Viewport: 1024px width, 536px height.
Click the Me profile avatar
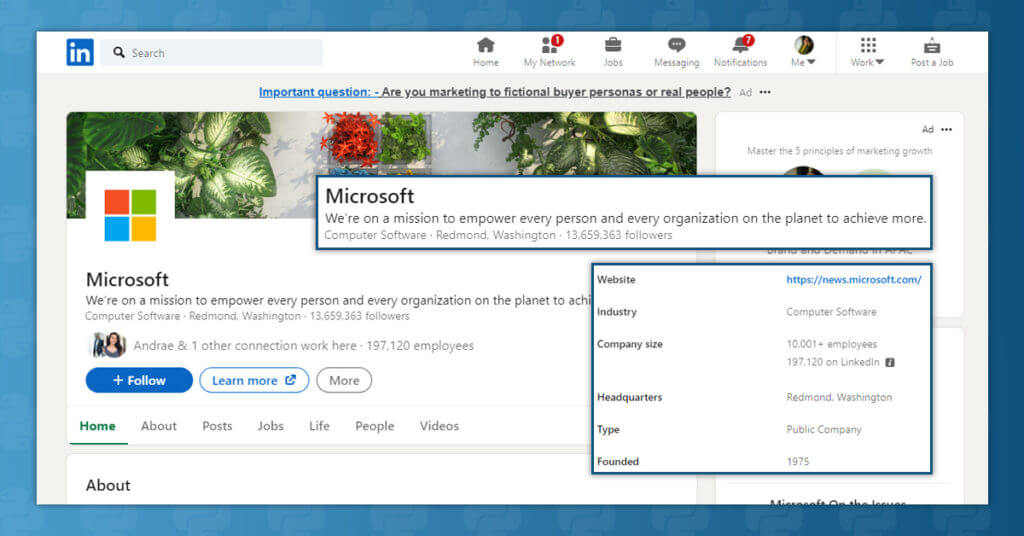tap(804, 45)
